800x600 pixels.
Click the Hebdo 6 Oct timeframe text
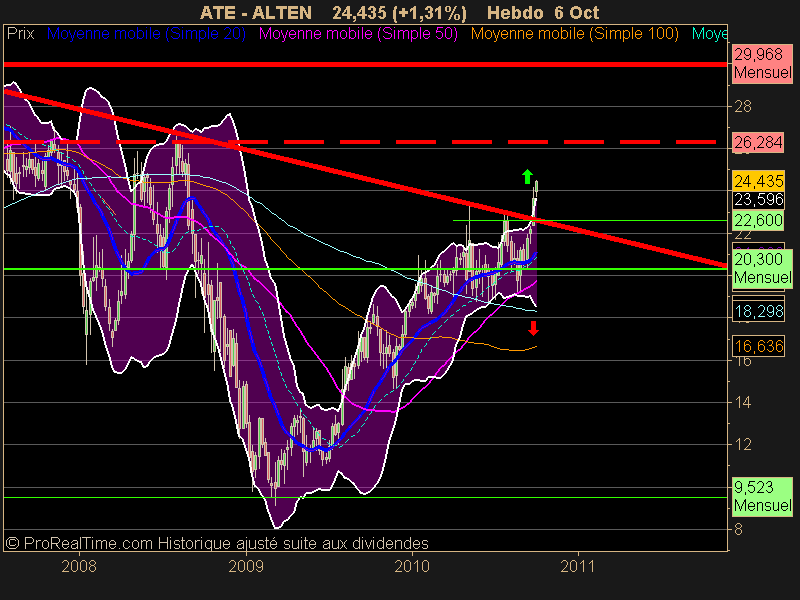point(543,13)
